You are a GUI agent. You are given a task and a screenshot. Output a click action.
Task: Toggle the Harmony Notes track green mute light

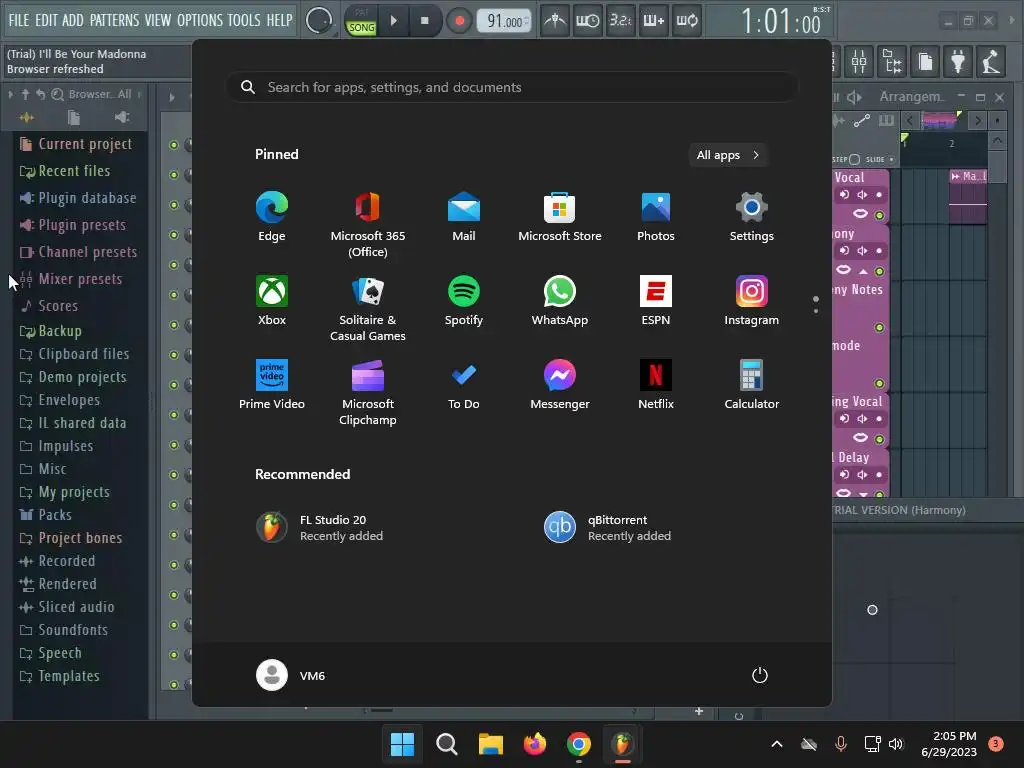(880, 328)
